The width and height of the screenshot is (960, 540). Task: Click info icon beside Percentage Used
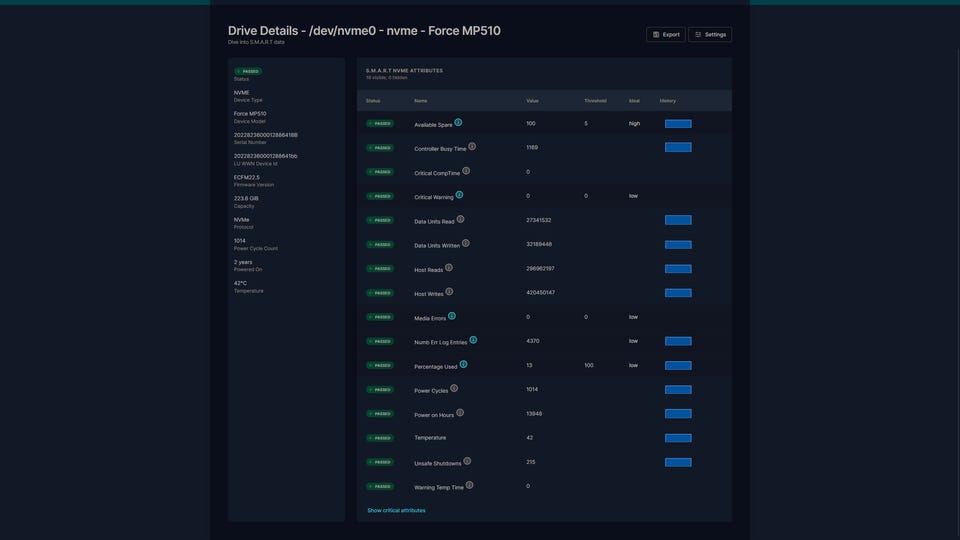(463, 364)
